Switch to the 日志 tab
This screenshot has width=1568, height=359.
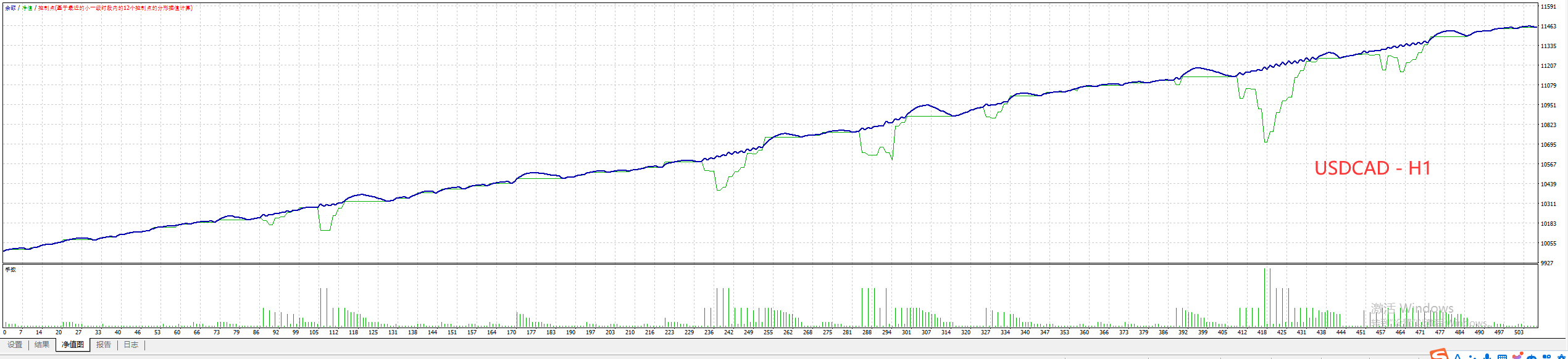point(131,345)
